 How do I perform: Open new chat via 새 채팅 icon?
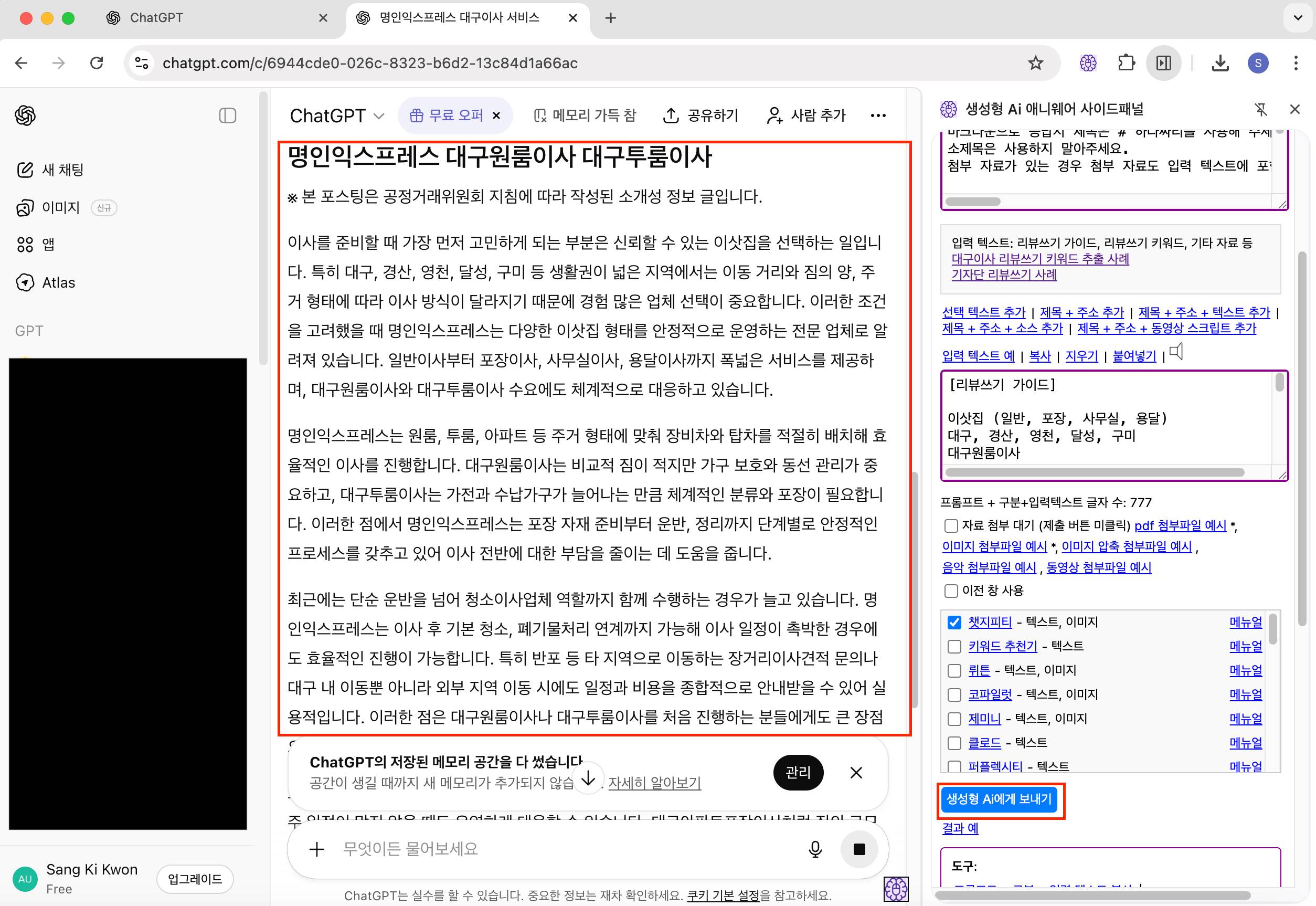(25, 170)
